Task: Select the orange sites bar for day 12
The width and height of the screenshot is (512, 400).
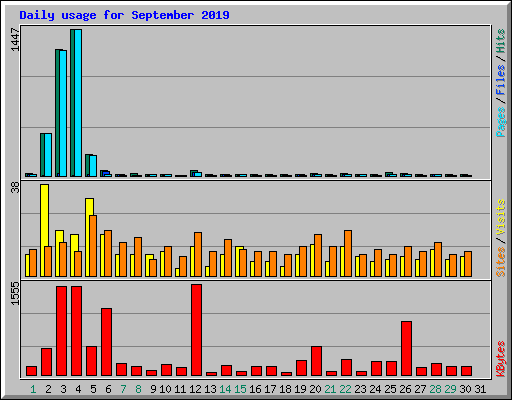Action: [198, 254]
